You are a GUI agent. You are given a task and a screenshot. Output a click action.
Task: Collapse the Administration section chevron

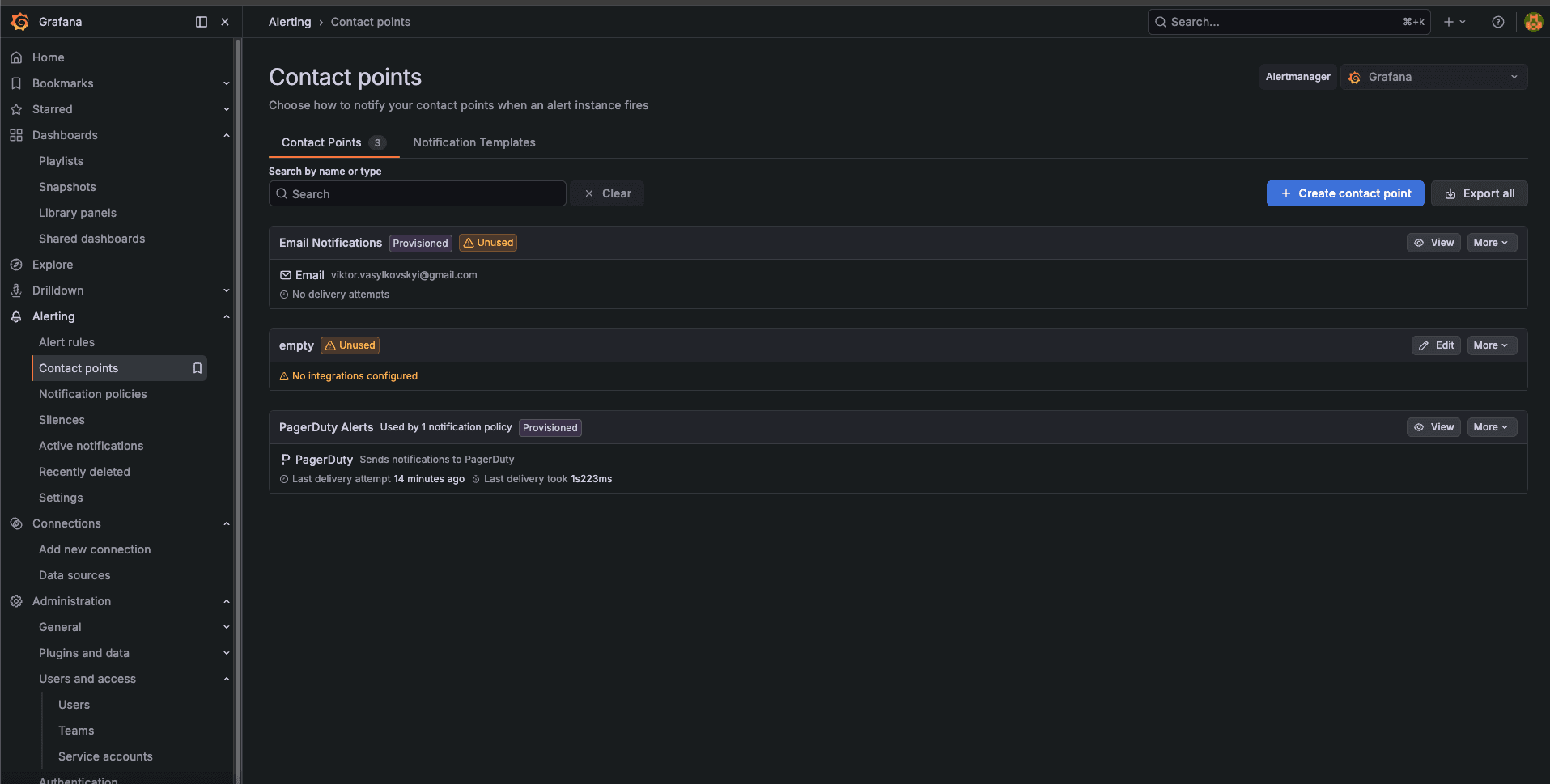click(x=227, y=601)
